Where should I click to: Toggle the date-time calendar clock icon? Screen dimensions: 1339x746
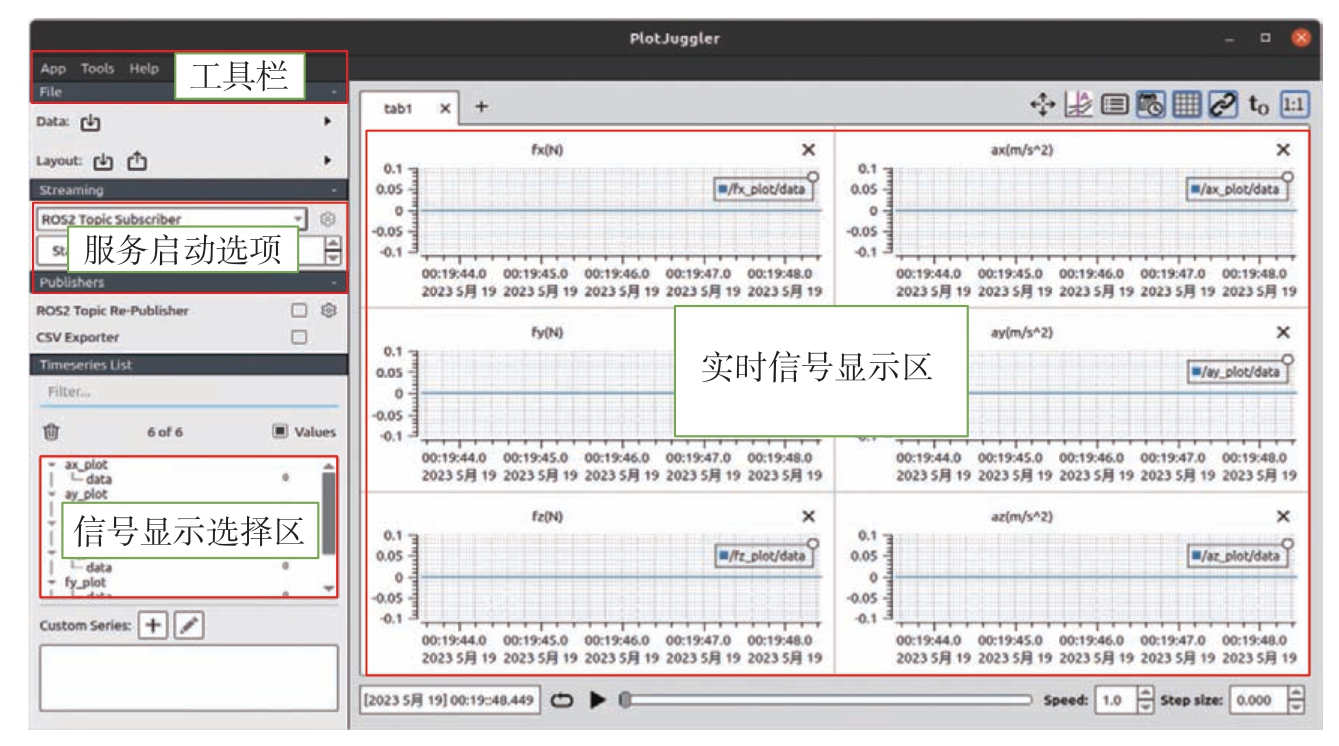(x=1149, y=104)
